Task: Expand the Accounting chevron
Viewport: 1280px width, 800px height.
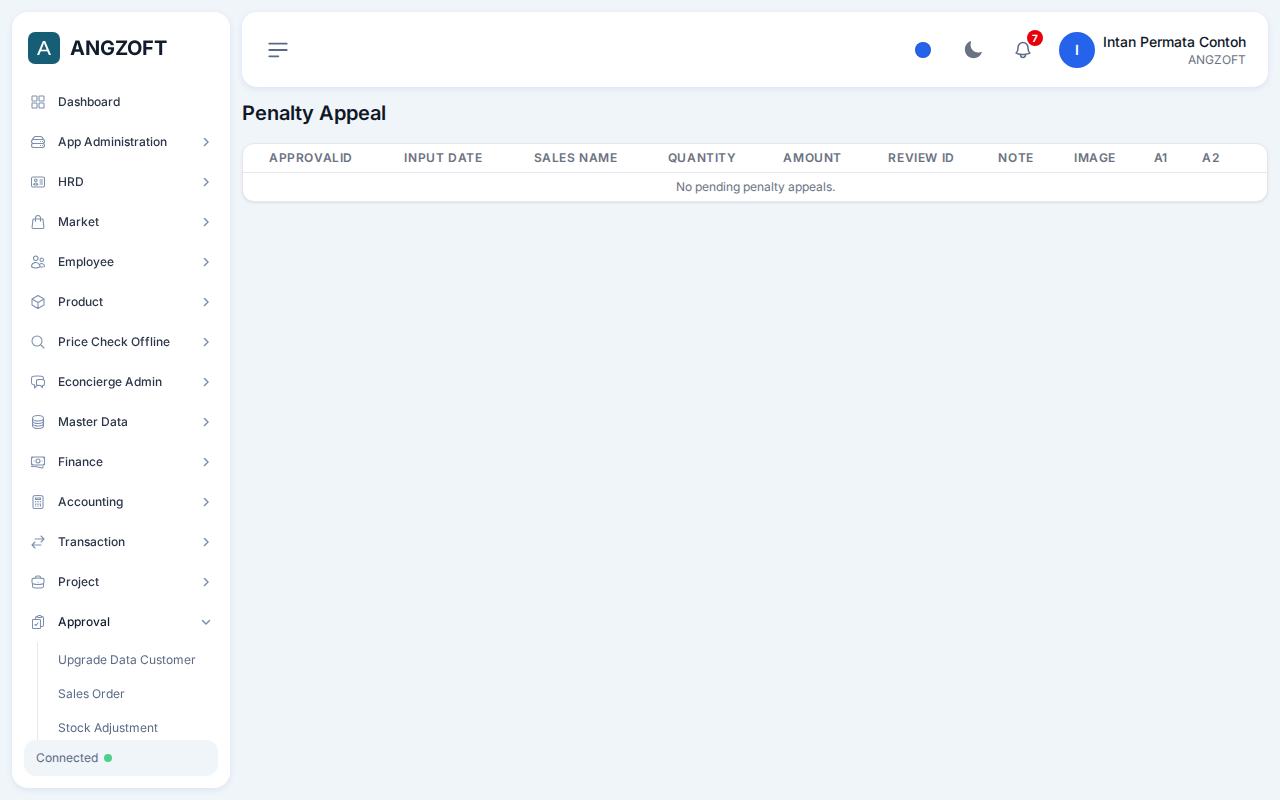Action: click(x=206, y=502)
